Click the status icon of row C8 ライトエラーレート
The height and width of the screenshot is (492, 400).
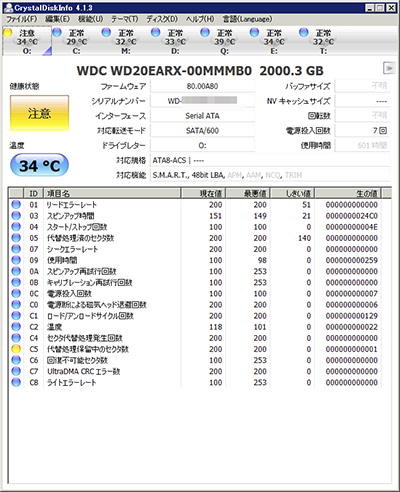(16, 382)
